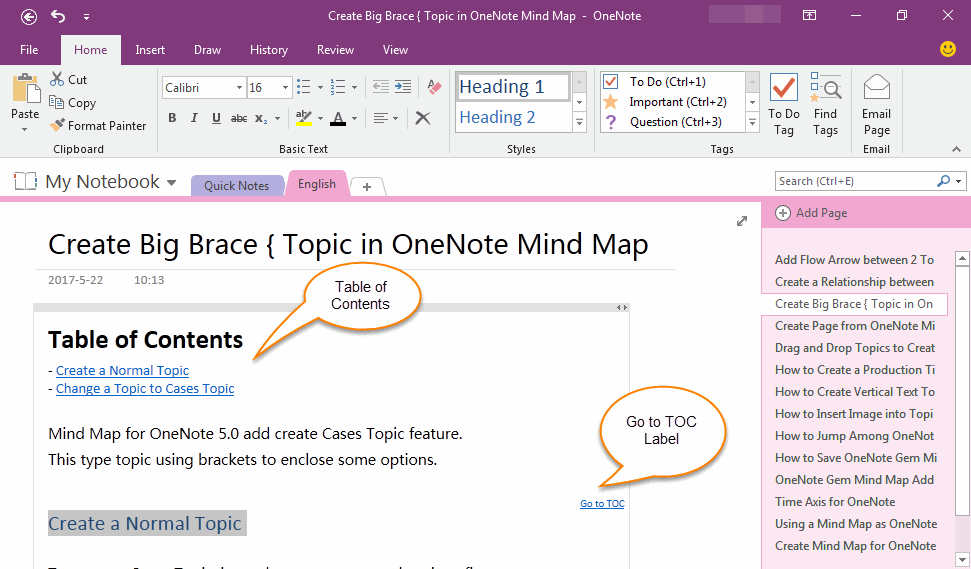The width and height of the screenshot is (971, 569).
Task: Expand the Styles gallery more arrow
Action: (580, 123)
